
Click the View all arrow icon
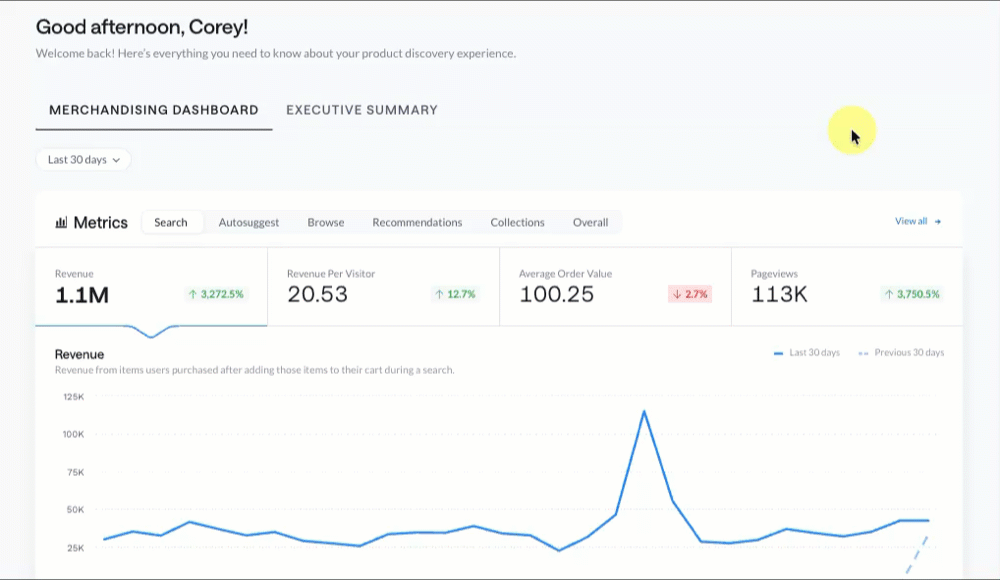point(938,221)
